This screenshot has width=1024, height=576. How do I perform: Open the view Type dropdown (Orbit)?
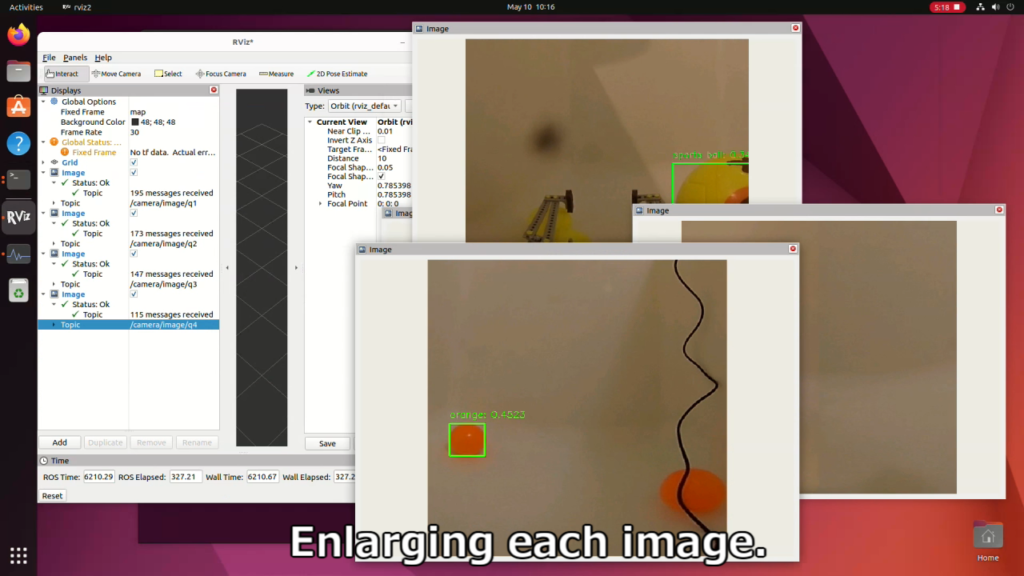[365, 106]
